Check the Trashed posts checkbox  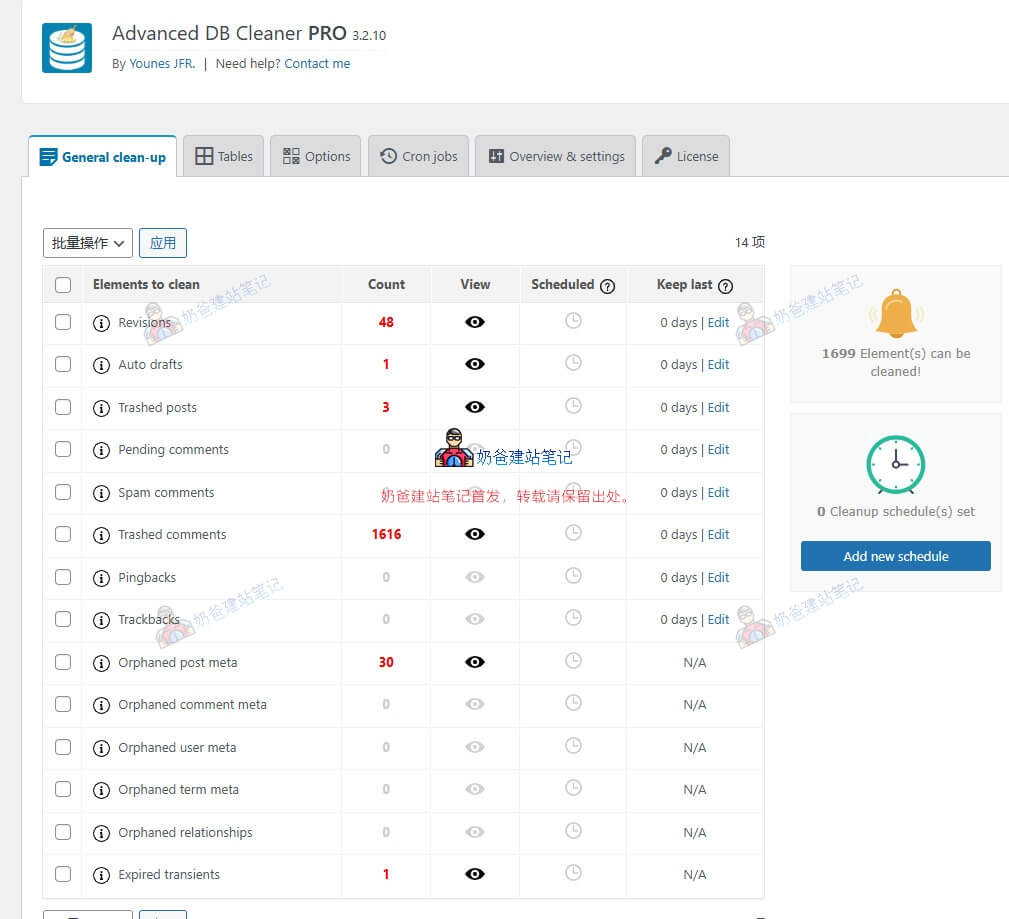[63, 407]
